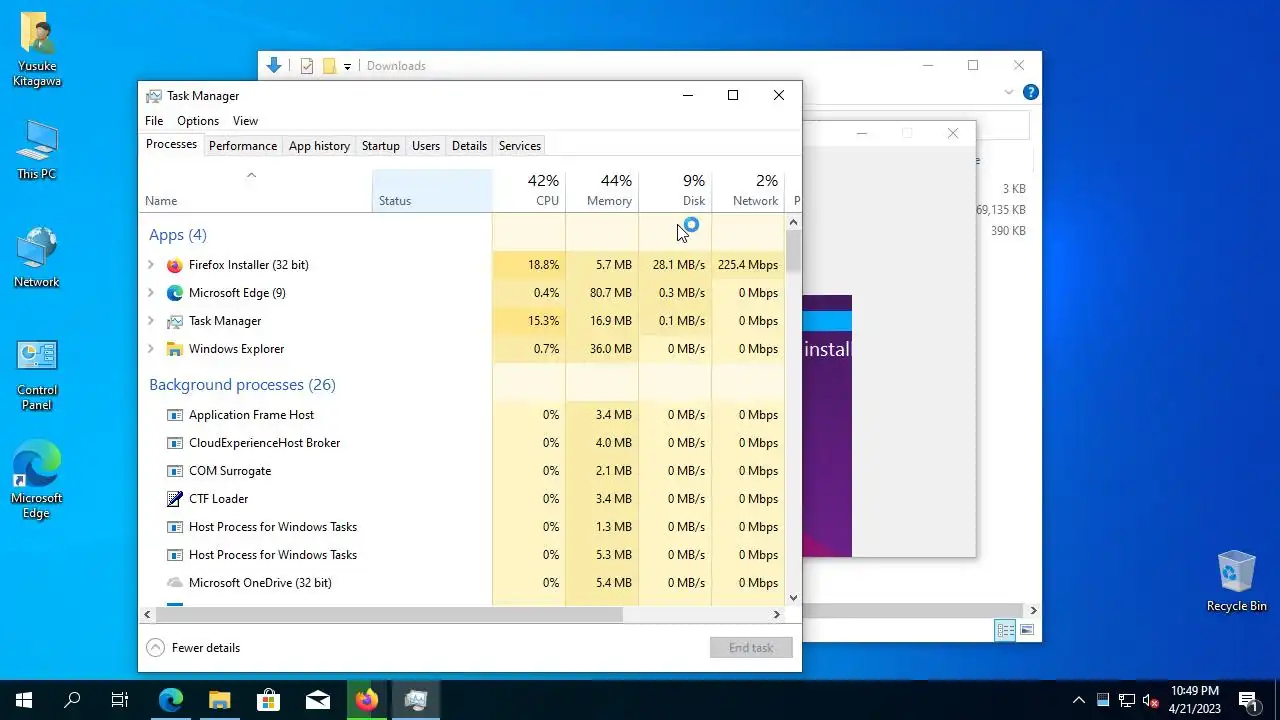Switch to the Users tab
Screen dimensions: 1280x720
(x=426, y=146)
